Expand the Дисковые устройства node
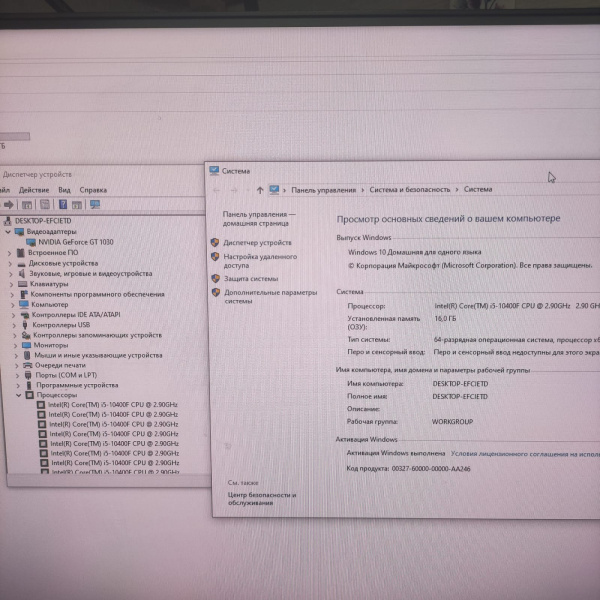The height and width of the screenshot is (600, 600). coord(11,263)
